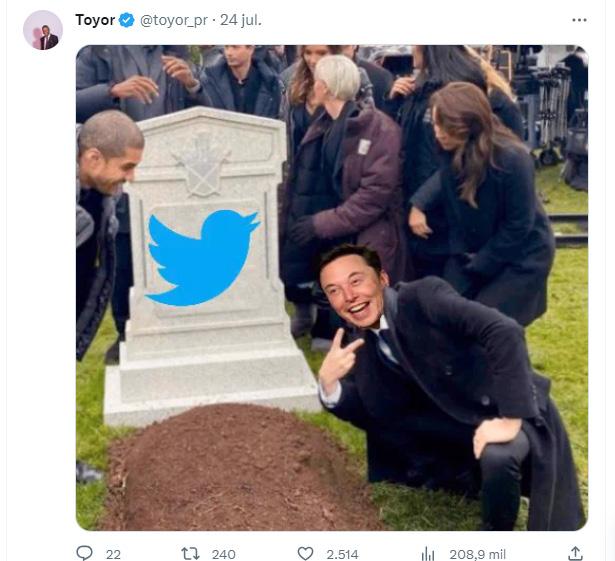Click the blue verified badge next to Toyor

127,20
